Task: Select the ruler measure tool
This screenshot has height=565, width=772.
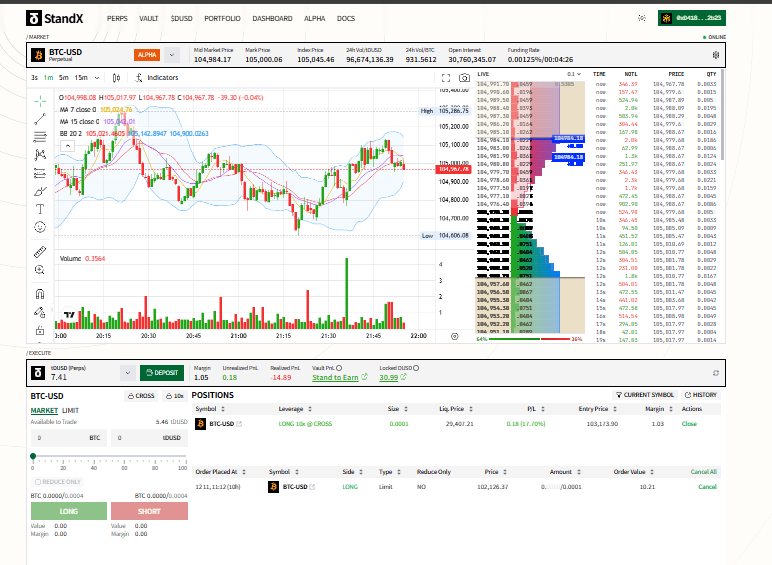Action: 40,252
